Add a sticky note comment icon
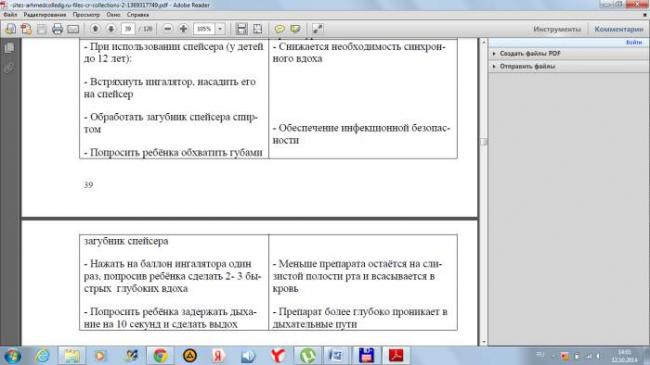This screenshot has height=365, width=650. click(x=280, y=29)
